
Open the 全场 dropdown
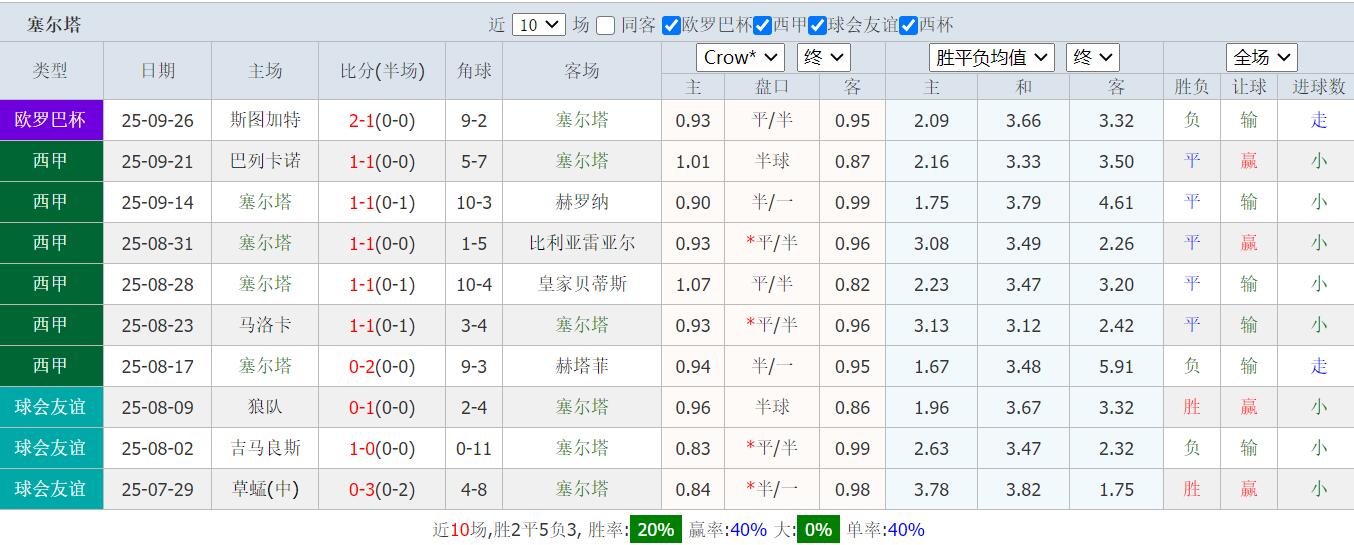(x=1261, y=57)
